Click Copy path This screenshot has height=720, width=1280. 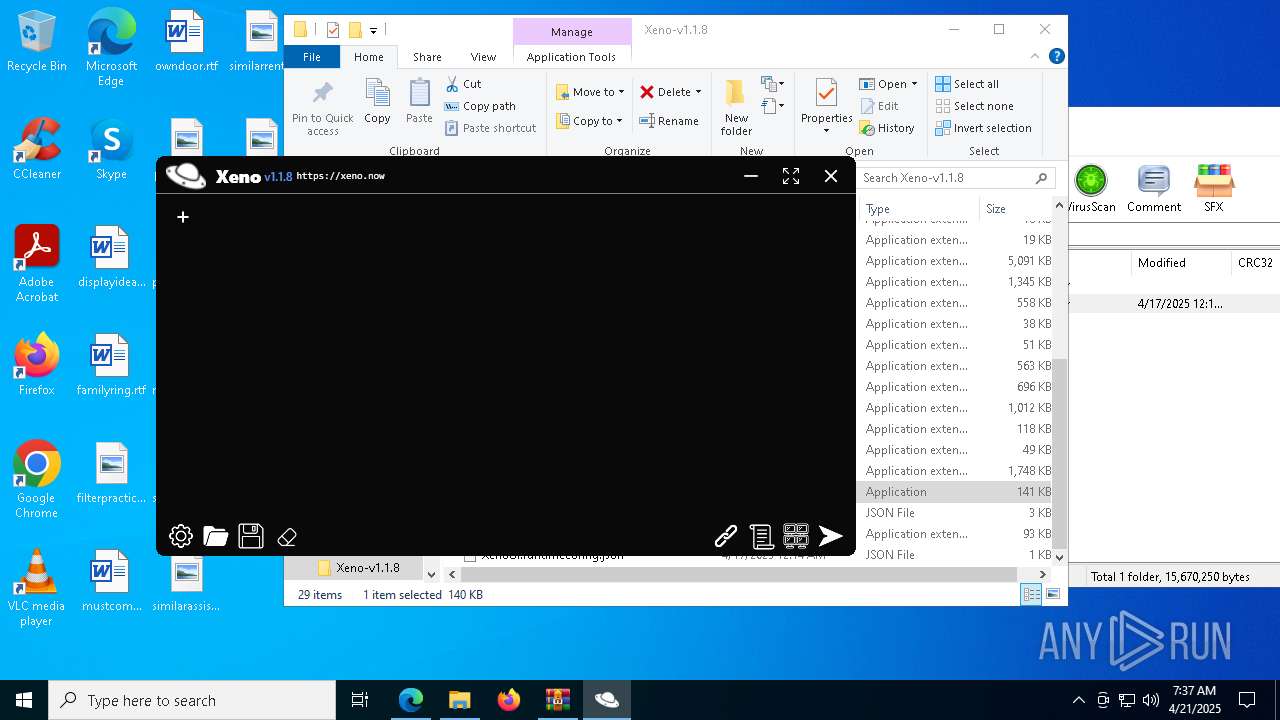[480, 106]
